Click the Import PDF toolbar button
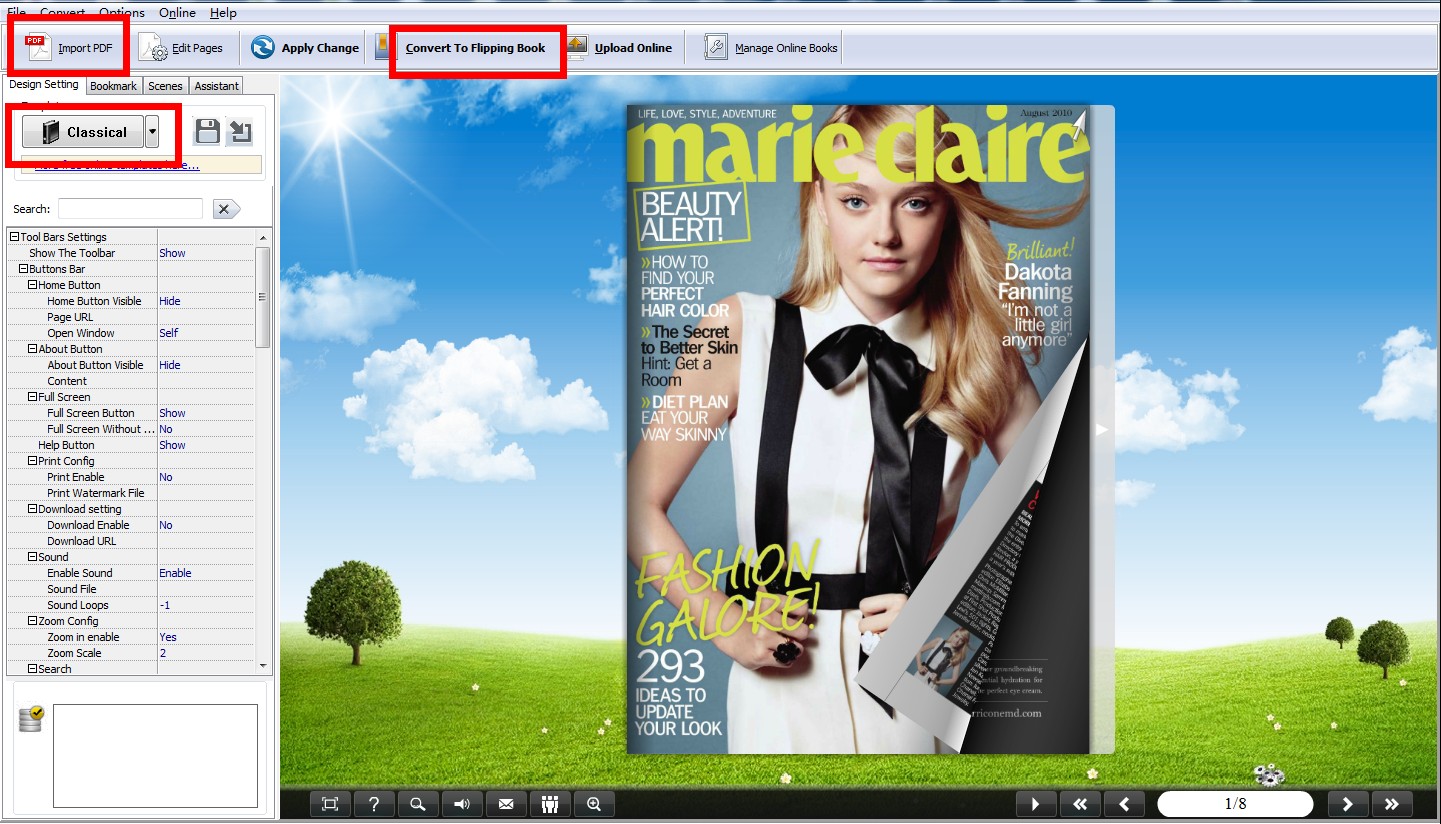Viewport: 1441px width, 824px height. [69, 48]
